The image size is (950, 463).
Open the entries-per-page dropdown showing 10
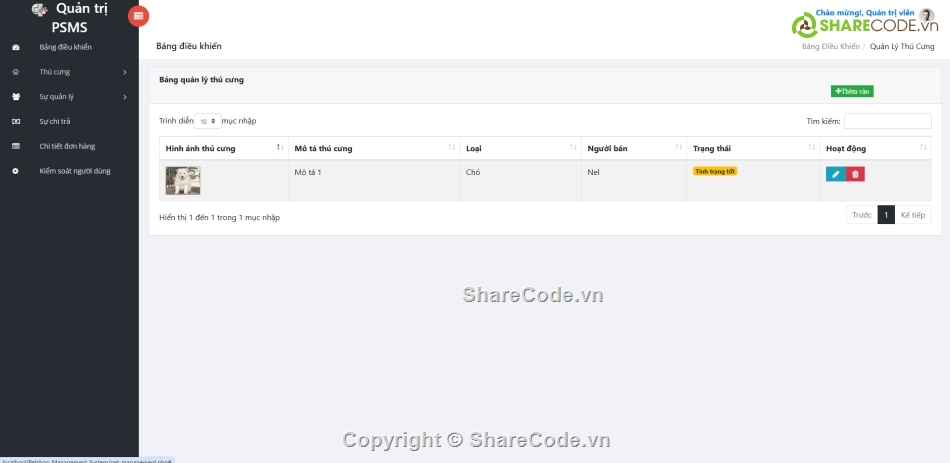(208, 121)
